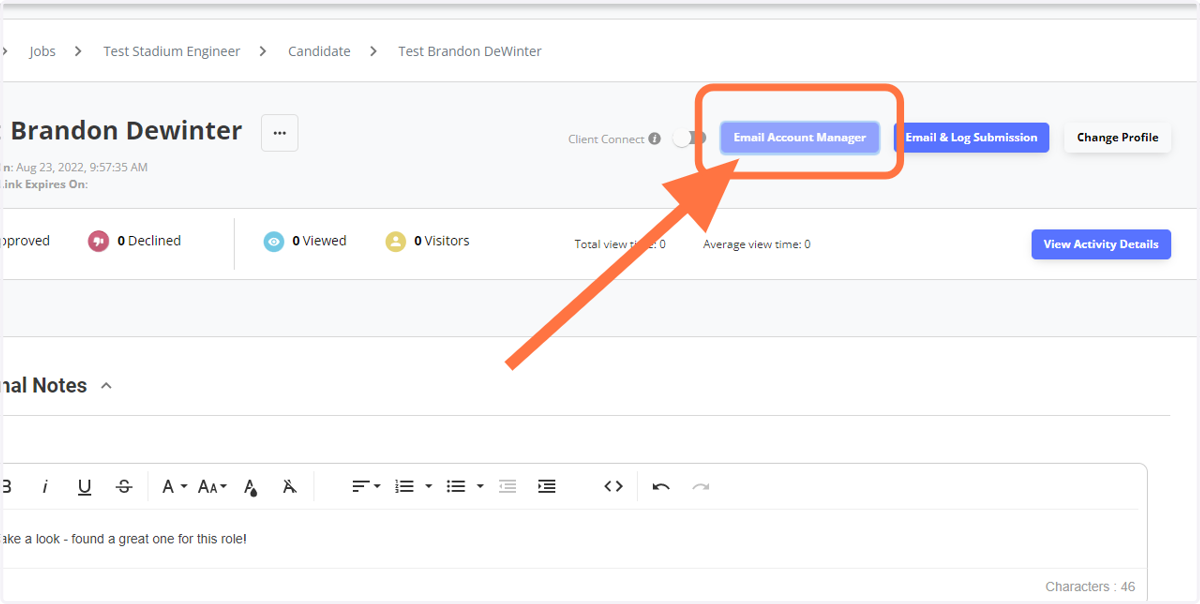Switch to code view

[613, 486]
